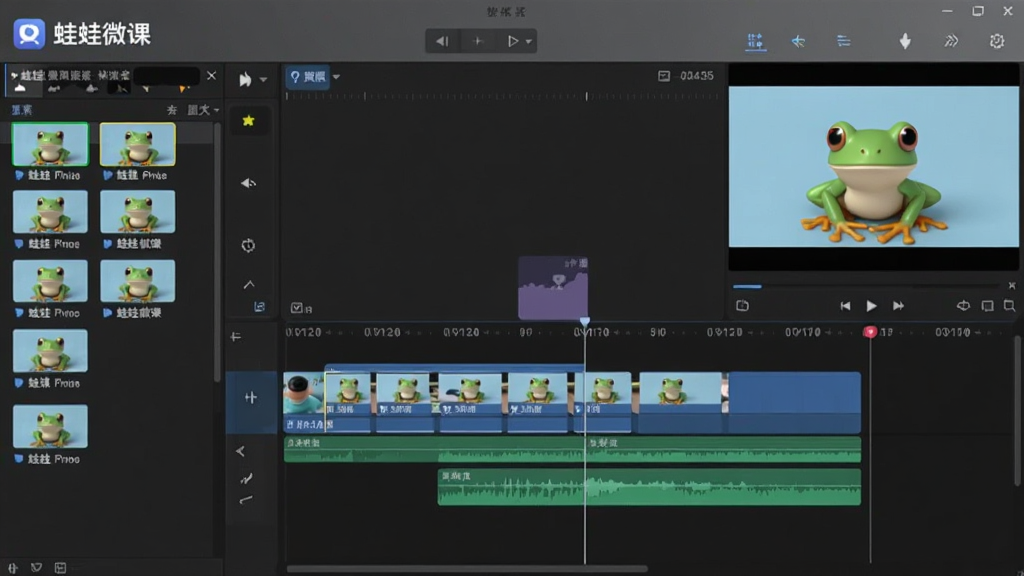Screen dimensions: 1024x576
Task: Click the speaker audio icon in the vertical toolbar
Action: (x=248, y=183)
